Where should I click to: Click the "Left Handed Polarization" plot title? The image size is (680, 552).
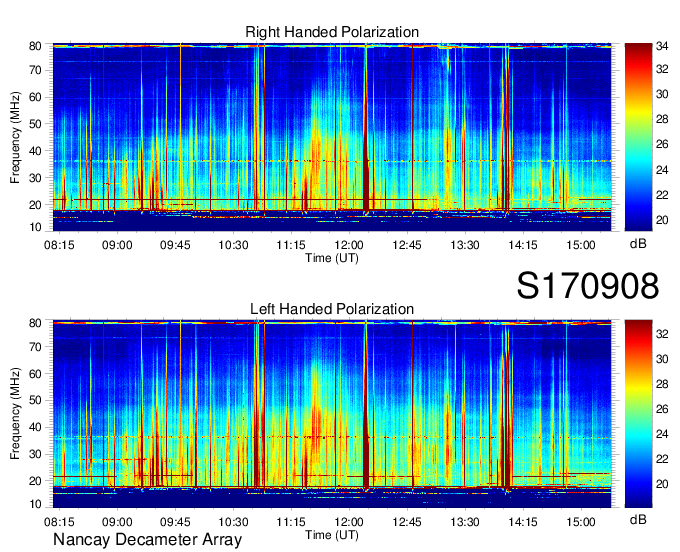[332, 309]
